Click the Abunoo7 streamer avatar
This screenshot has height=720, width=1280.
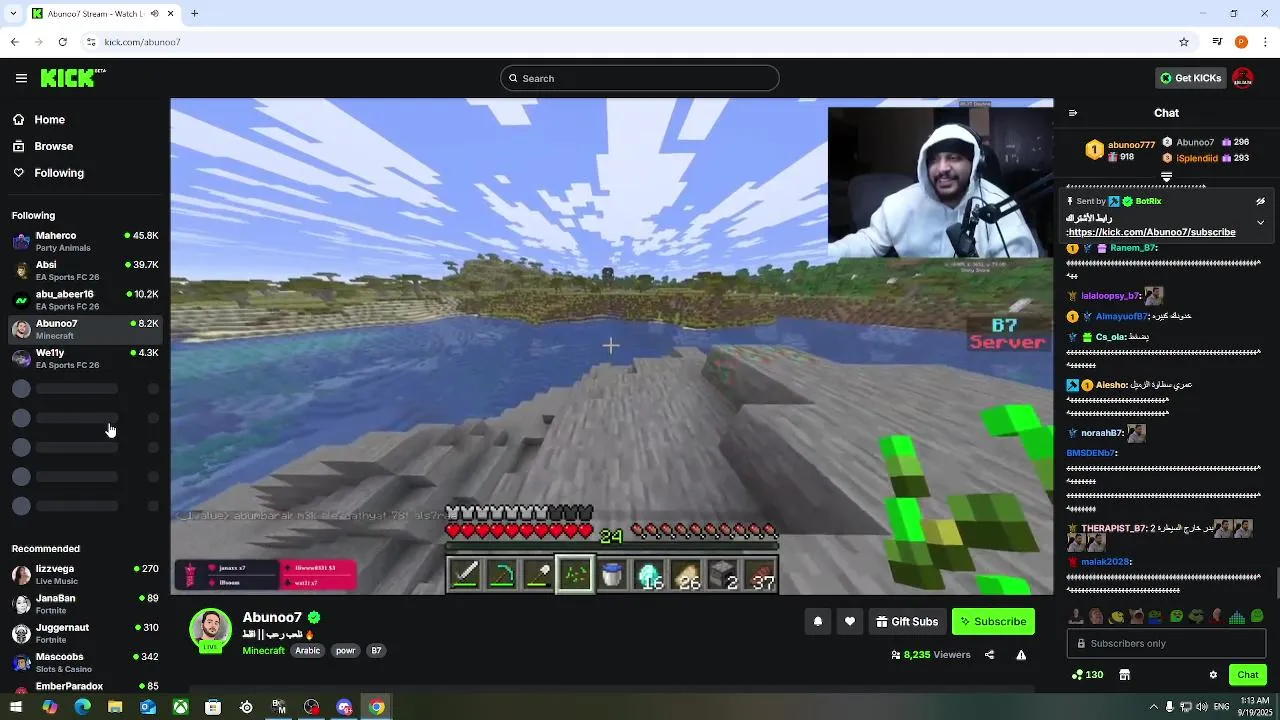211,629
